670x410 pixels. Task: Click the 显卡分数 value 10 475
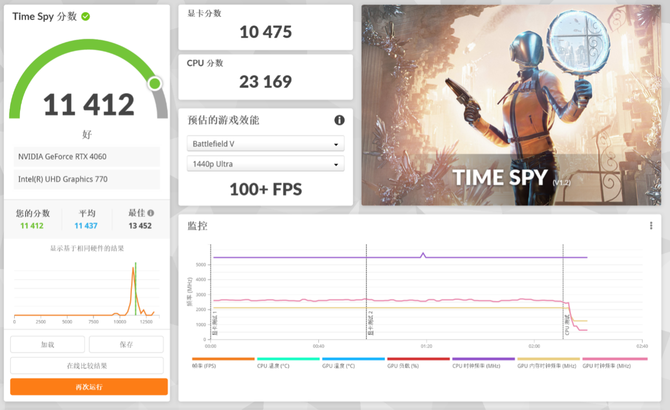[265, 32]
